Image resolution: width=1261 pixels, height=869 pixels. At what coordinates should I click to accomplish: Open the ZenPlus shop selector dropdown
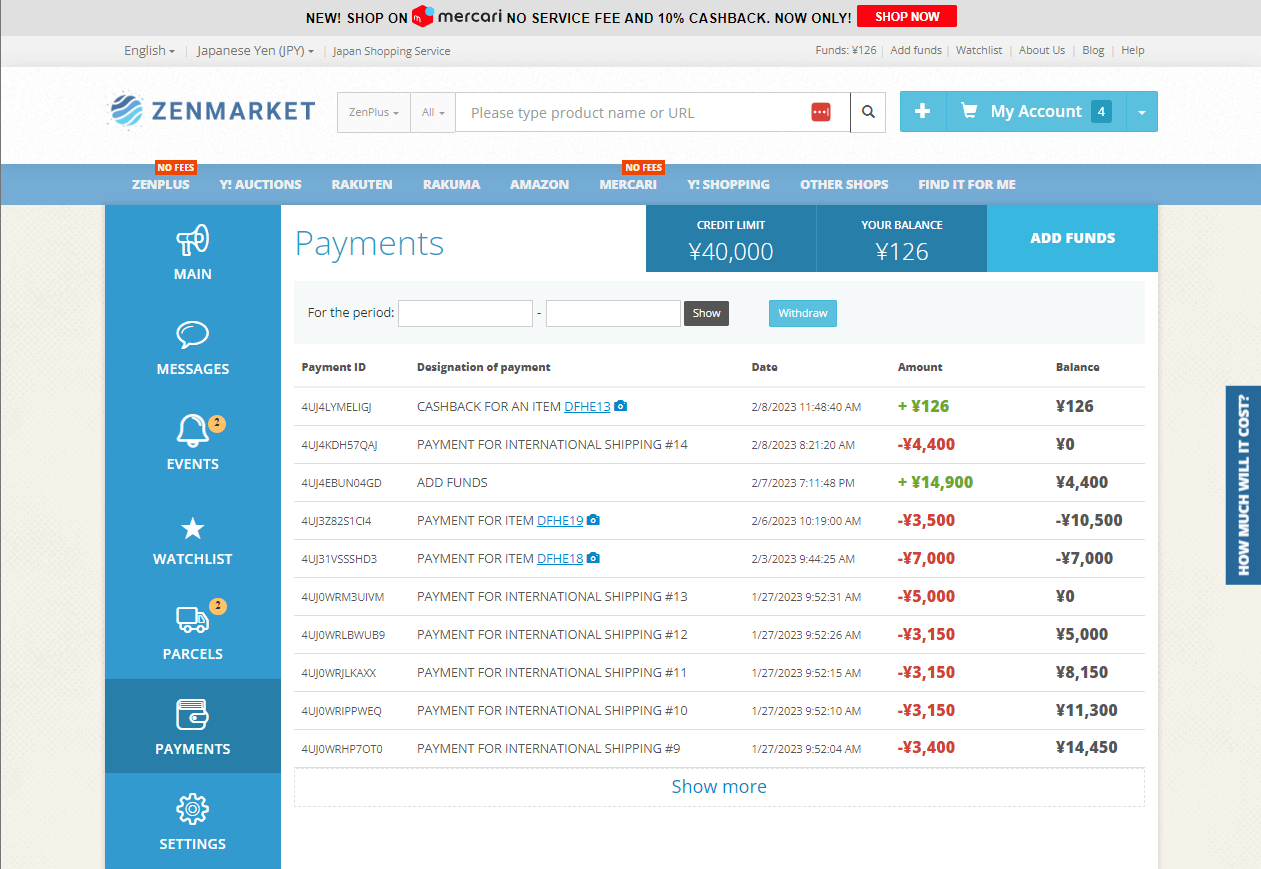374,112
